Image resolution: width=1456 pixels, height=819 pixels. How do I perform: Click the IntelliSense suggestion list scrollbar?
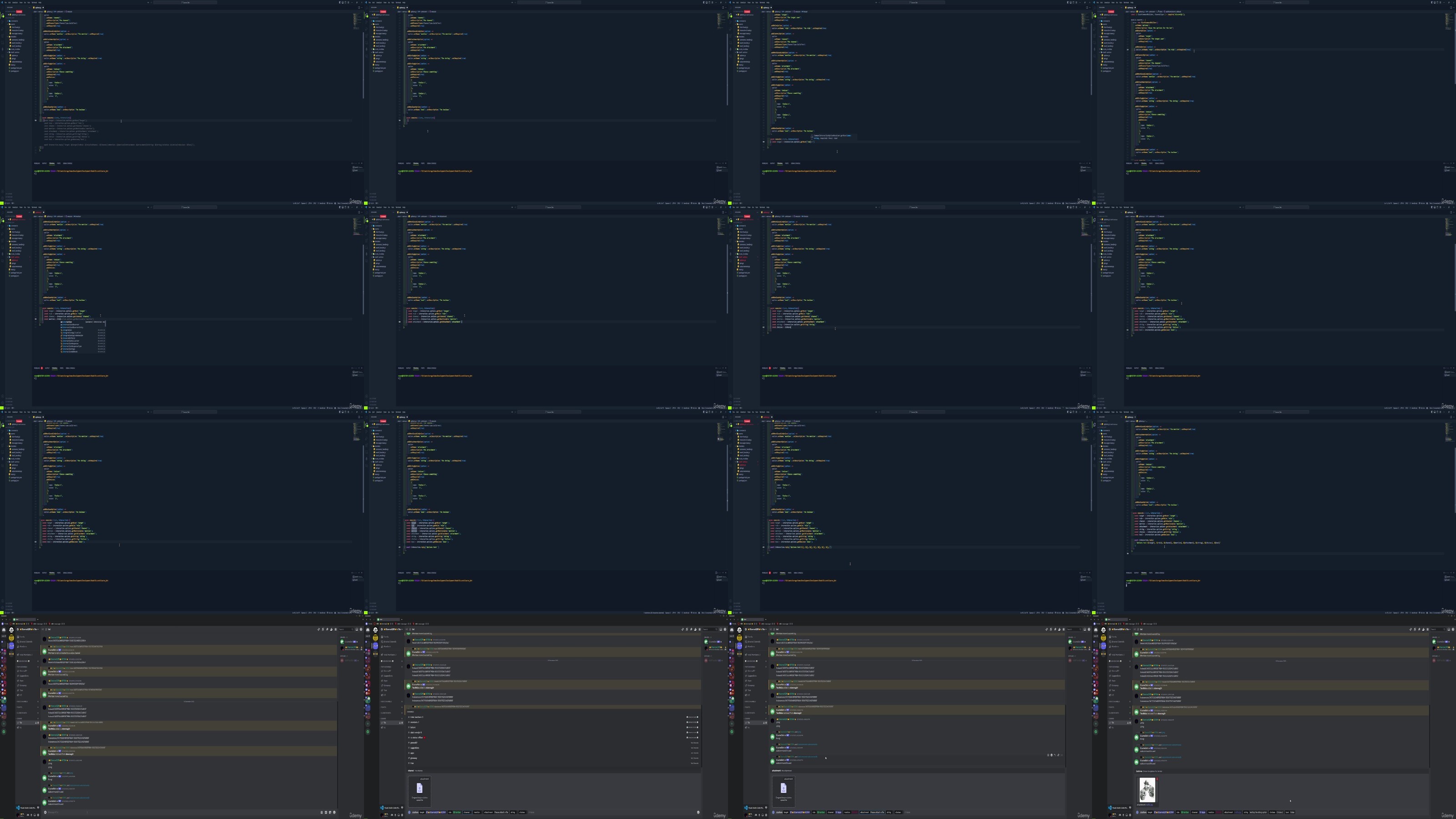106,324
